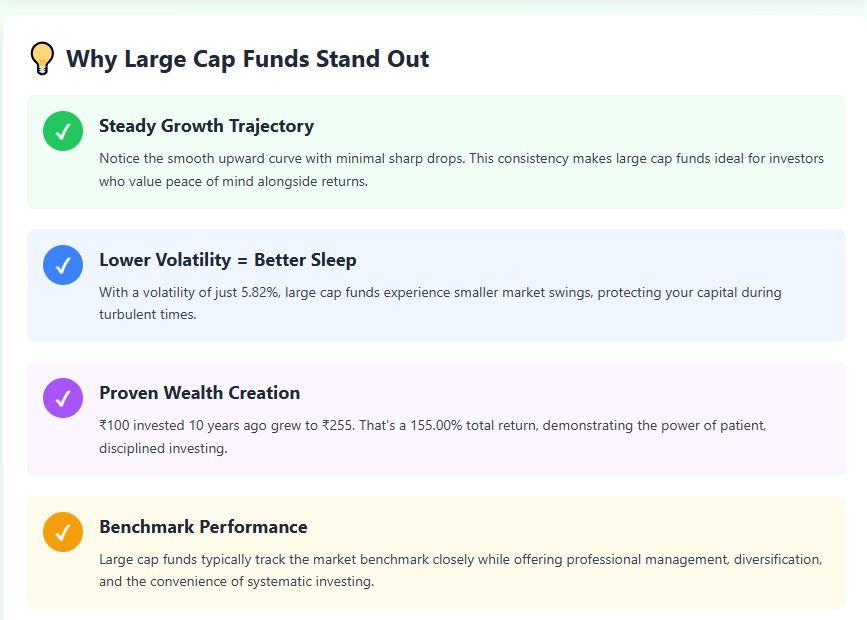Click the lightbulb icon beside heading
The width and height of the screenshot is (867, 620).
point(41,59)
